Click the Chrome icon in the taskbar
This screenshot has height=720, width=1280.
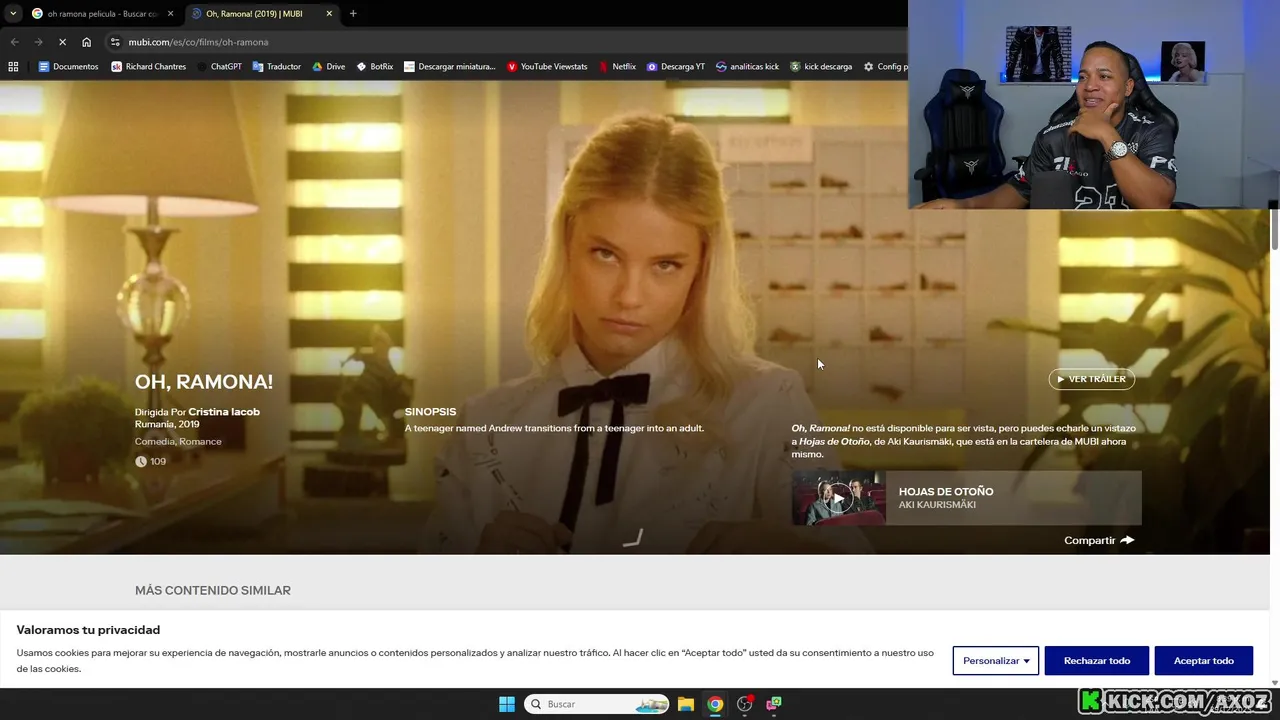point(715,704)
